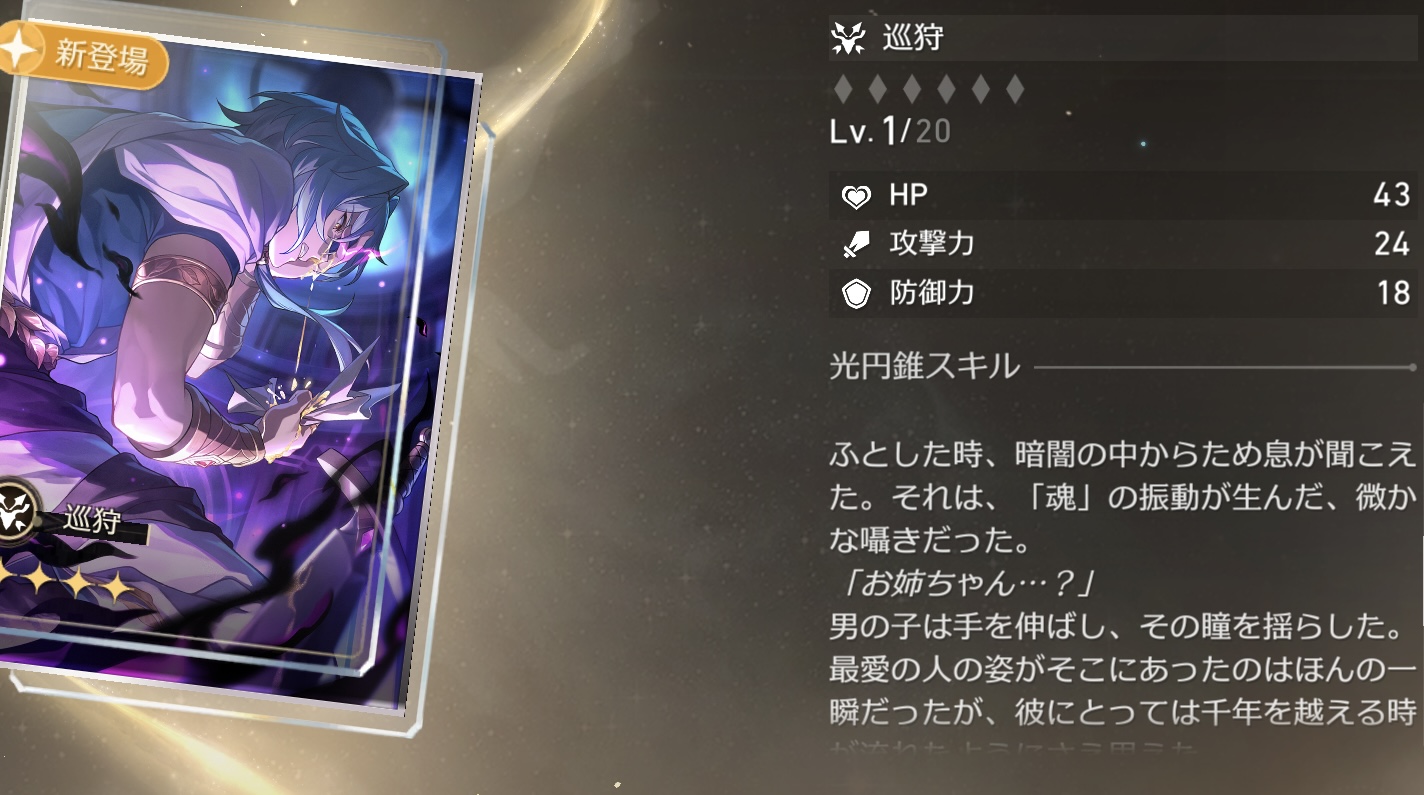Viewport: 1424px width, 795px height.
Task: Click the 防御力 shield icon
Action: point(856,294)
